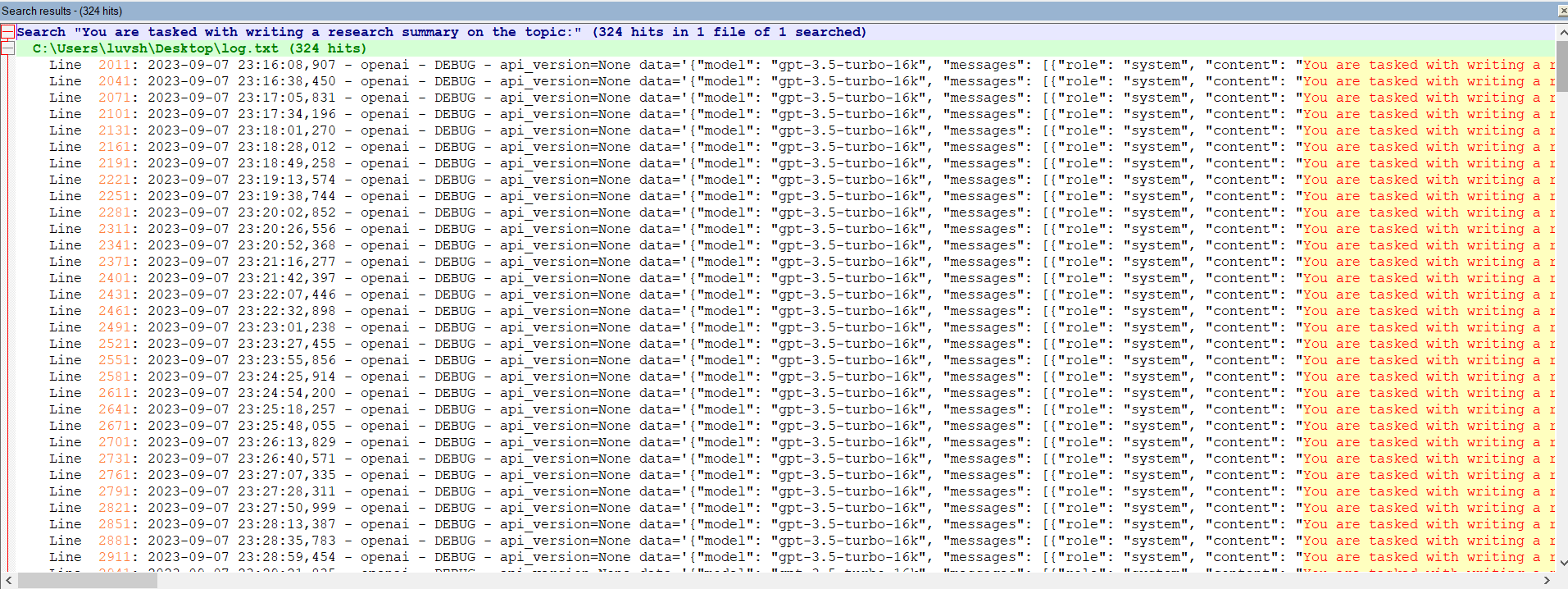Close the Search results panel

1562,11
